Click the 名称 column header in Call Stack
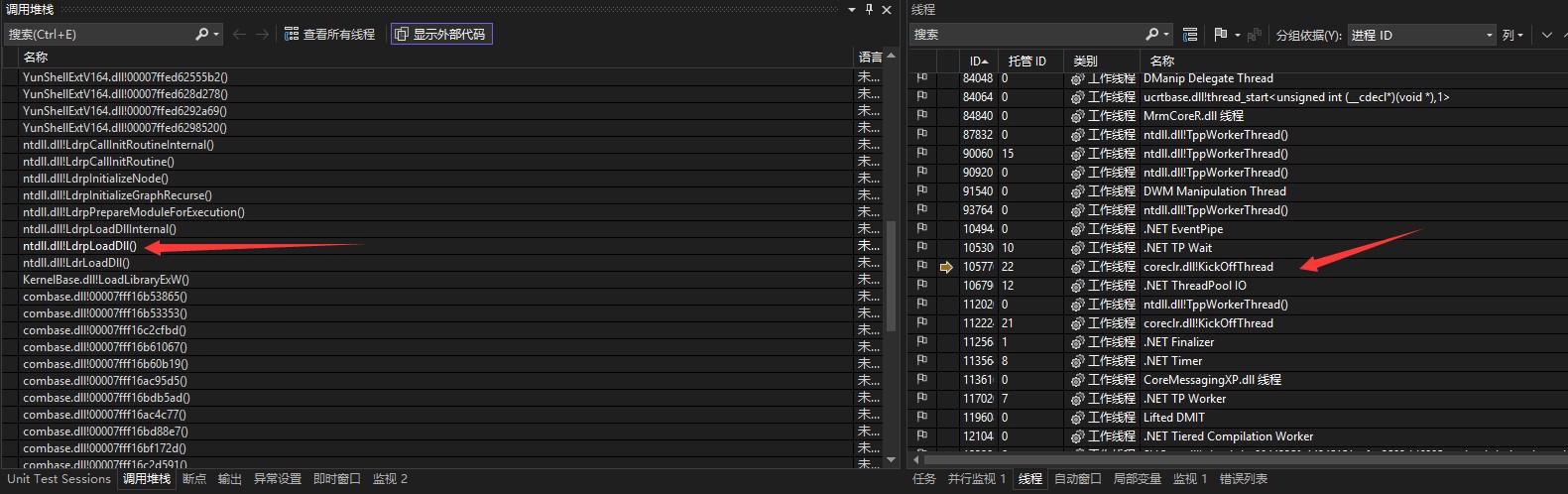The width and height of the screenshot is (1568, 494). [x=436, y=57]
